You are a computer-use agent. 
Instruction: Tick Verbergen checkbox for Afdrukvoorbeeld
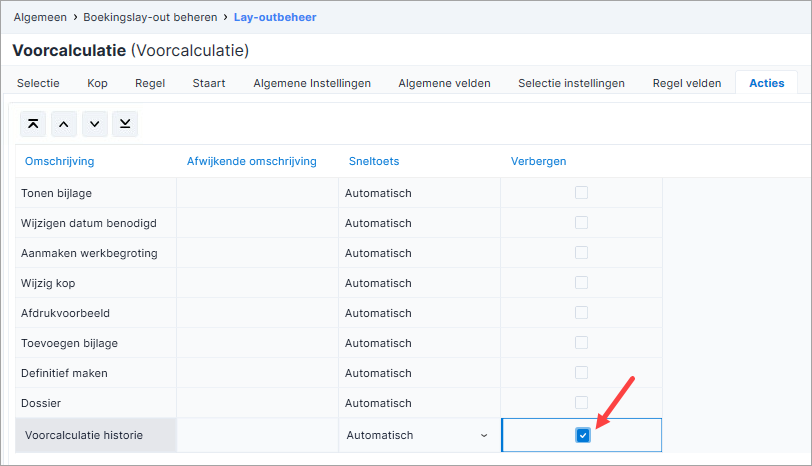(x=582, y=313)
